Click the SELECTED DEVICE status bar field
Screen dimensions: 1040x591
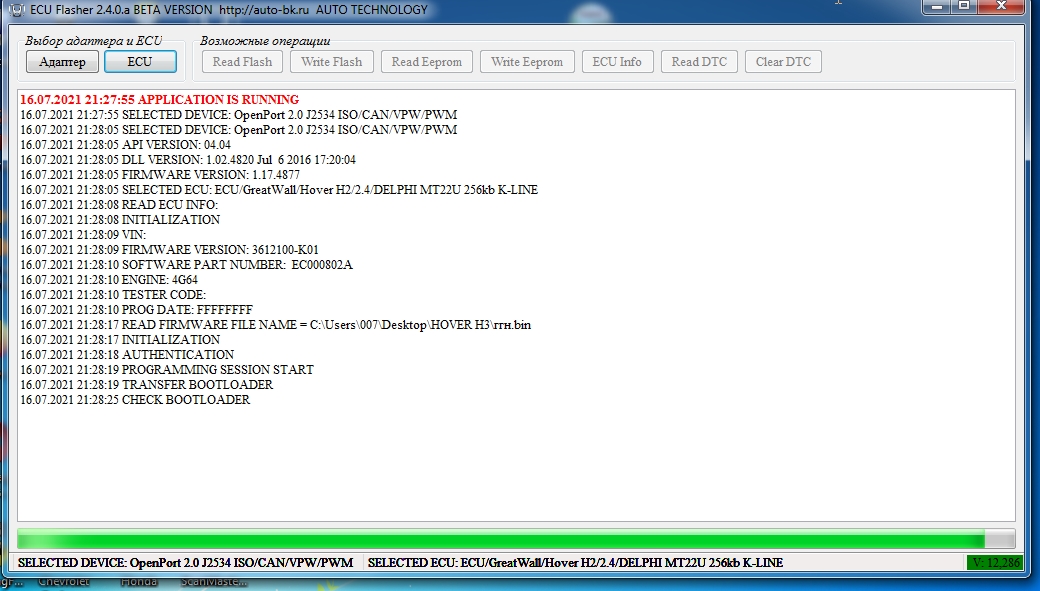(x=186, y=563)
